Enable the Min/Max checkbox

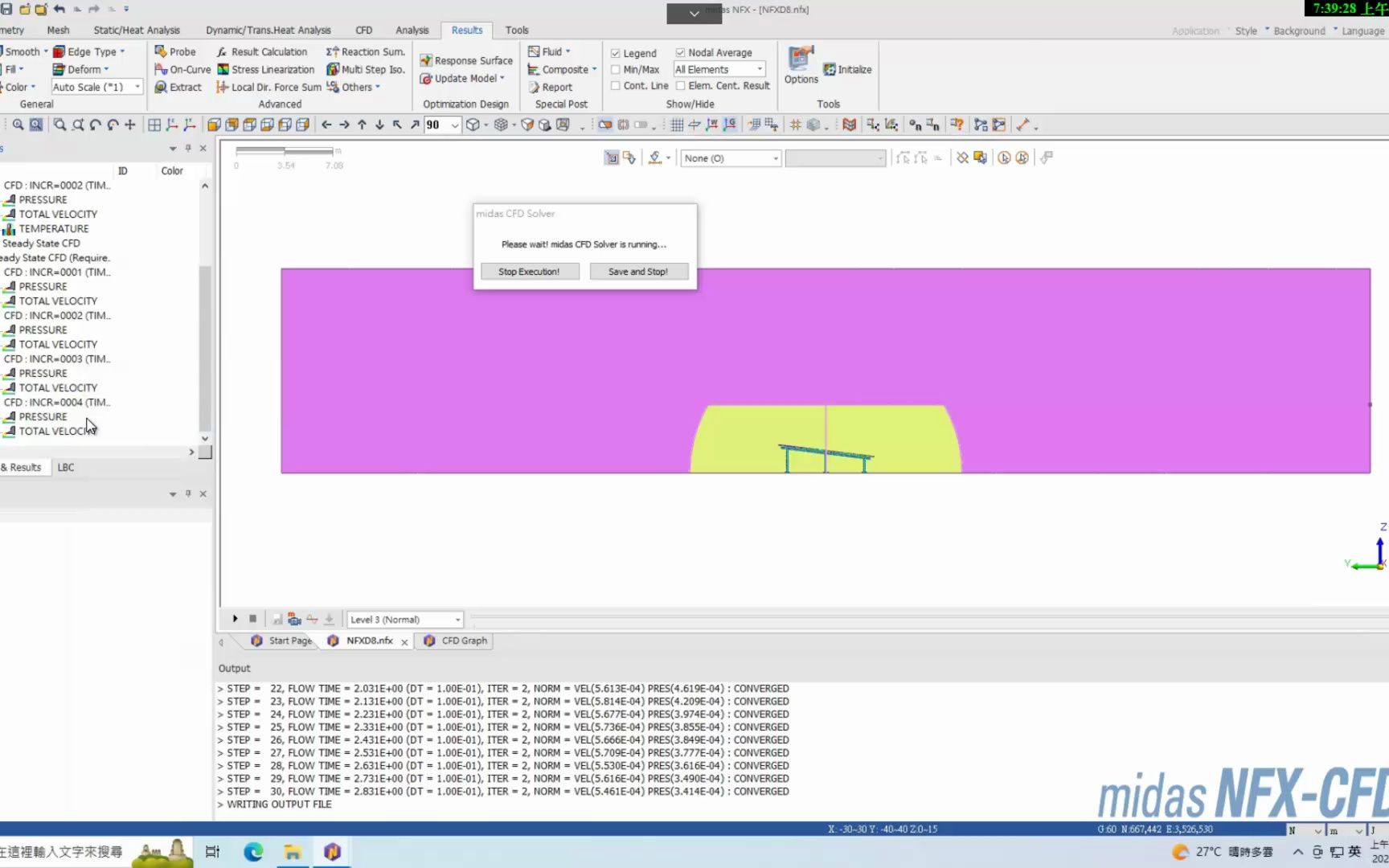tap(615, 69)
